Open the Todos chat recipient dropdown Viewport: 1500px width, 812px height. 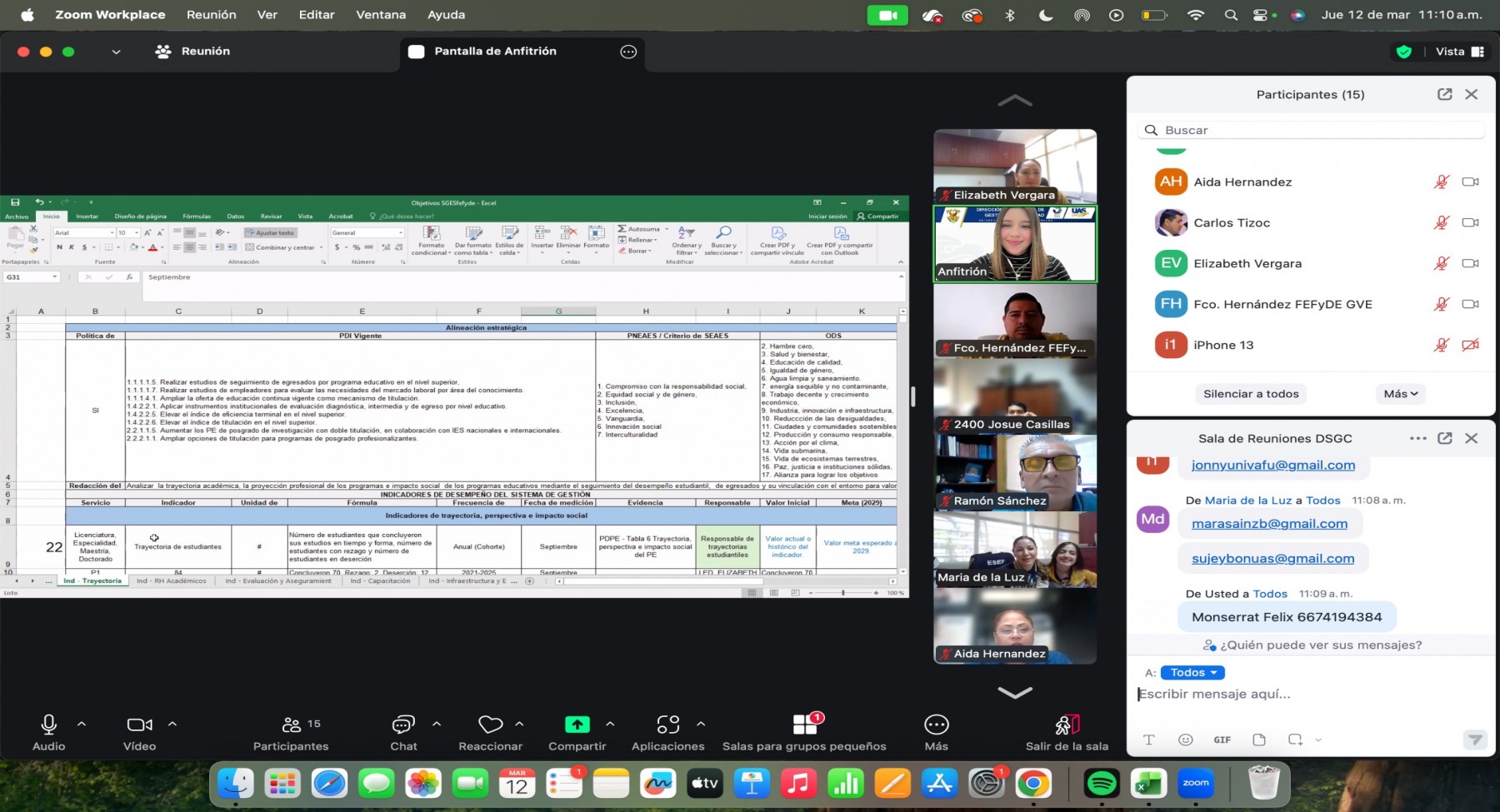(1192, 673)
